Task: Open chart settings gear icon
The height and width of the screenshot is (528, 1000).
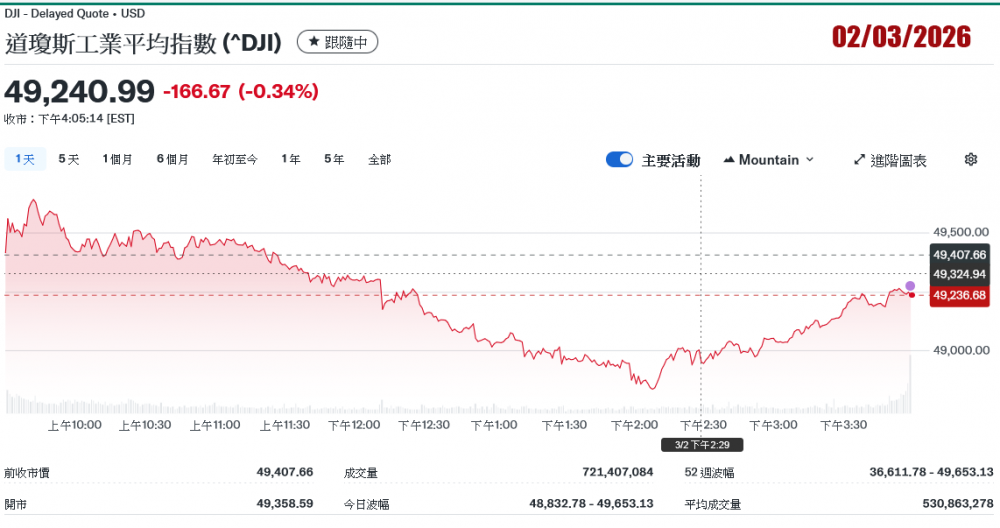Action: pyautogui.click(x=970, y=160)
